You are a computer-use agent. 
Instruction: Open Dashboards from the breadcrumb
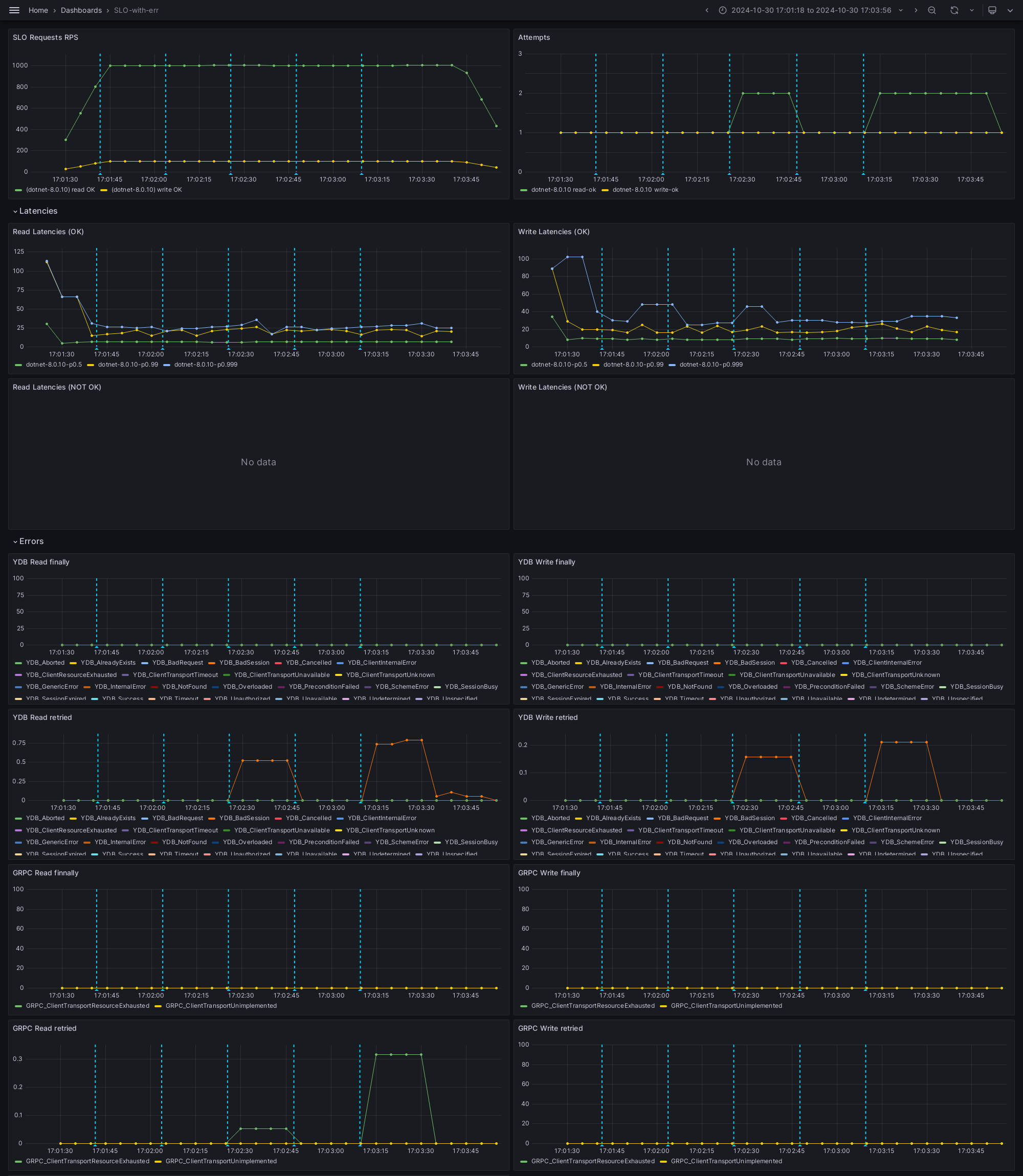click(81, 10)
